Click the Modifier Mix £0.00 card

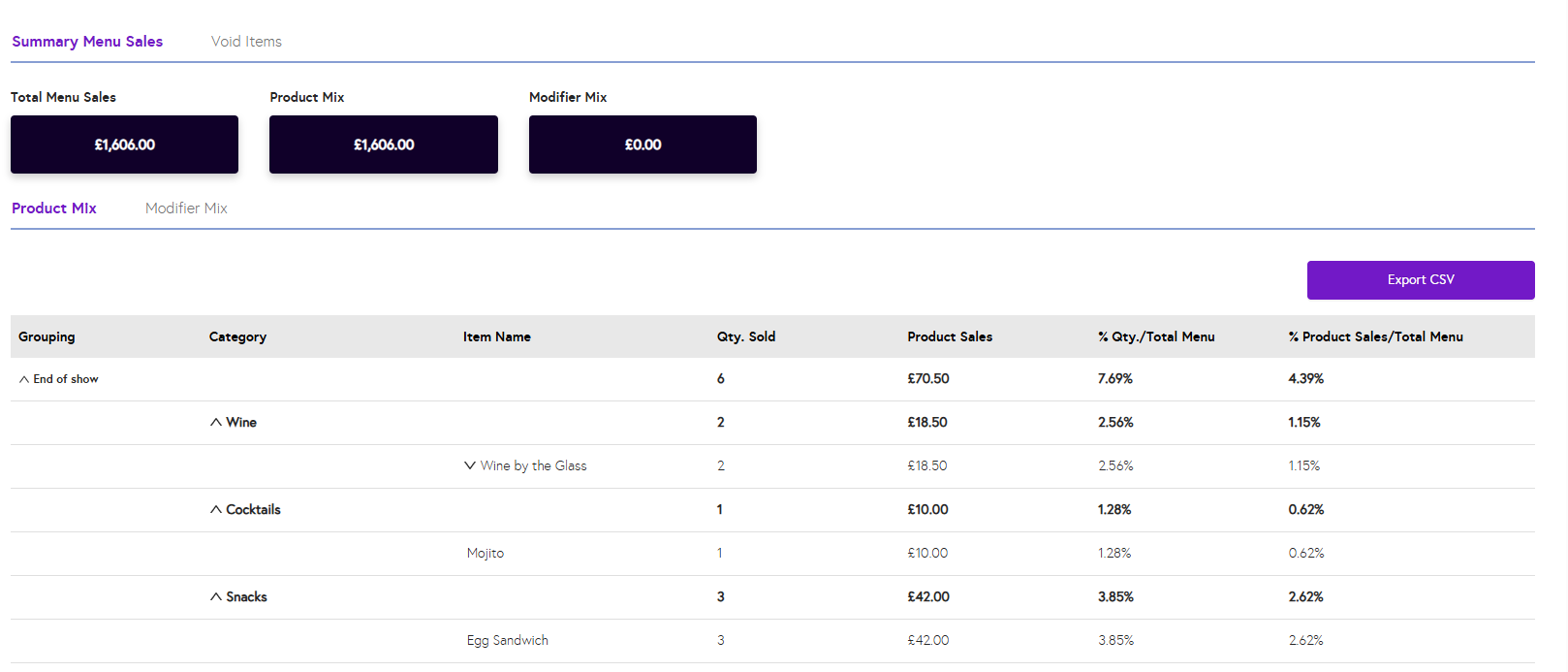tap(643, 144)
